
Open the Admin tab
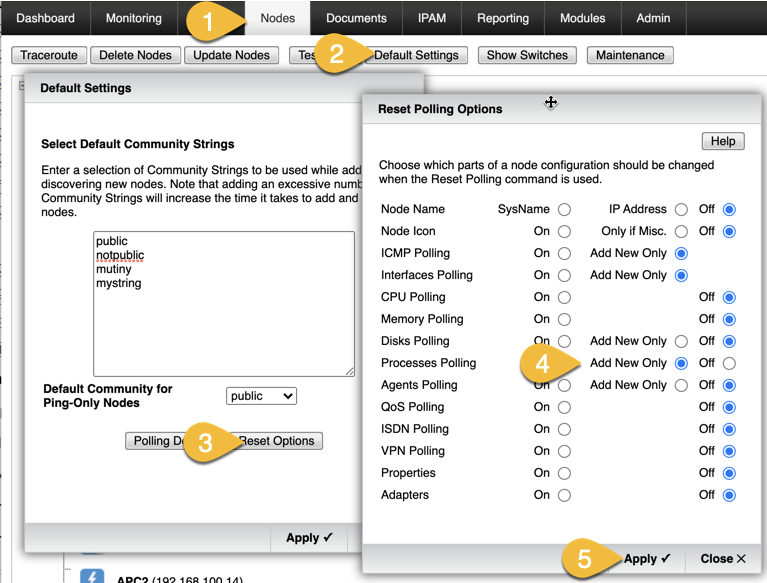click(653, 18)
